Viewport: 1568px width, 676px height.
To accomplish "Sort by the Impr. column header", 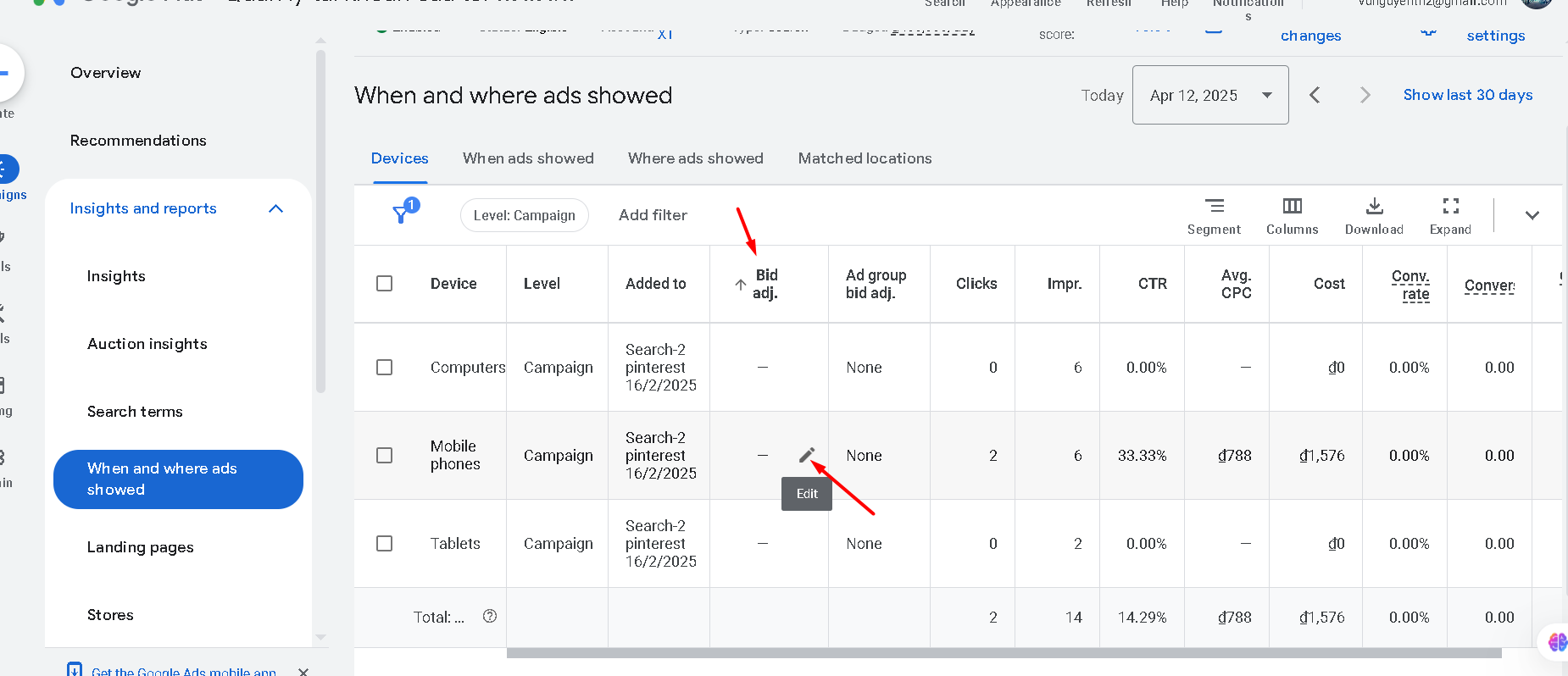I will coord(1065,284).
